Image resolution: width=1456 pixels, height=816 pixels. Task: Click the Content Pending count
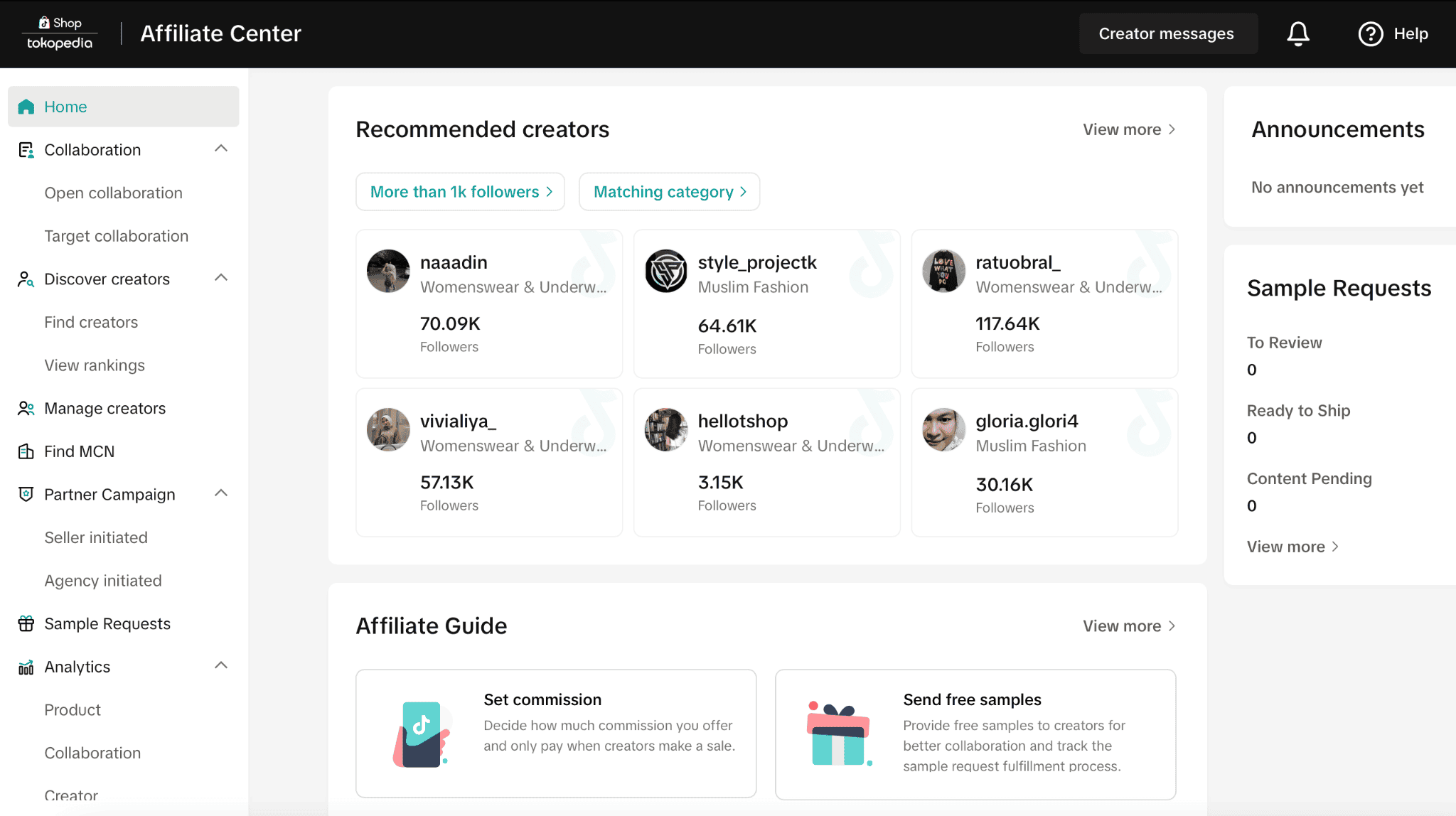(x=1252, y=507)
